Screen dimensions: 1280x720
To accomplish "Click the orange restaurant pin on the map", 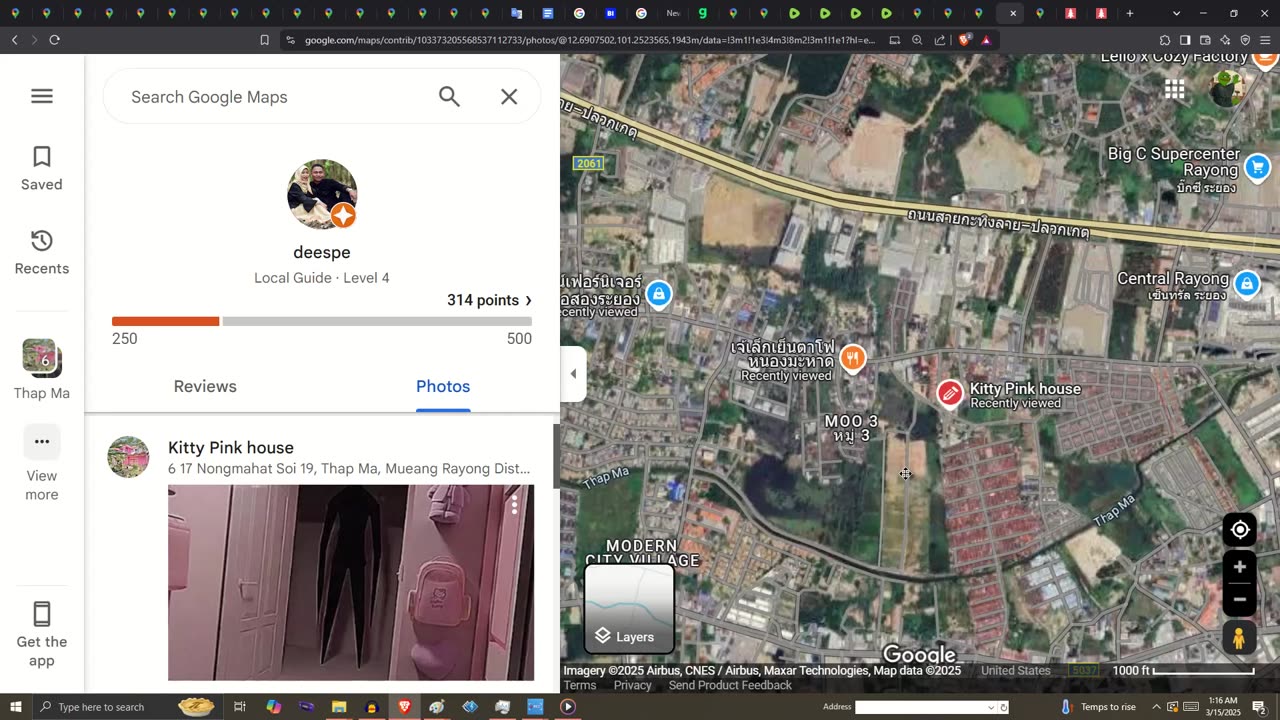I will coord(852,359).
